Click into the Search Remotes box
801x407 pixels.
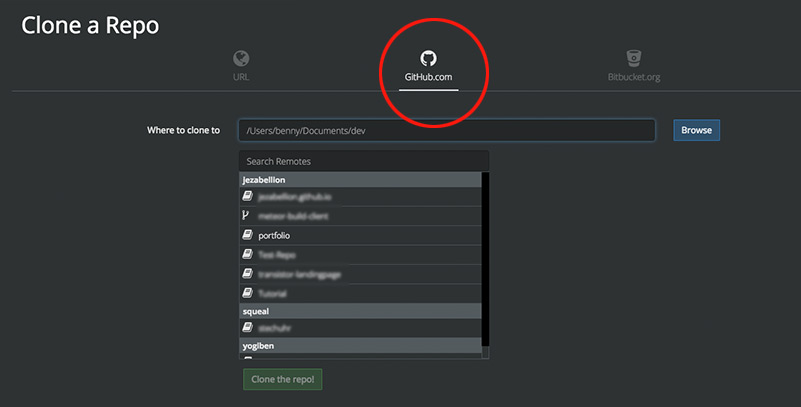(364, 161)
